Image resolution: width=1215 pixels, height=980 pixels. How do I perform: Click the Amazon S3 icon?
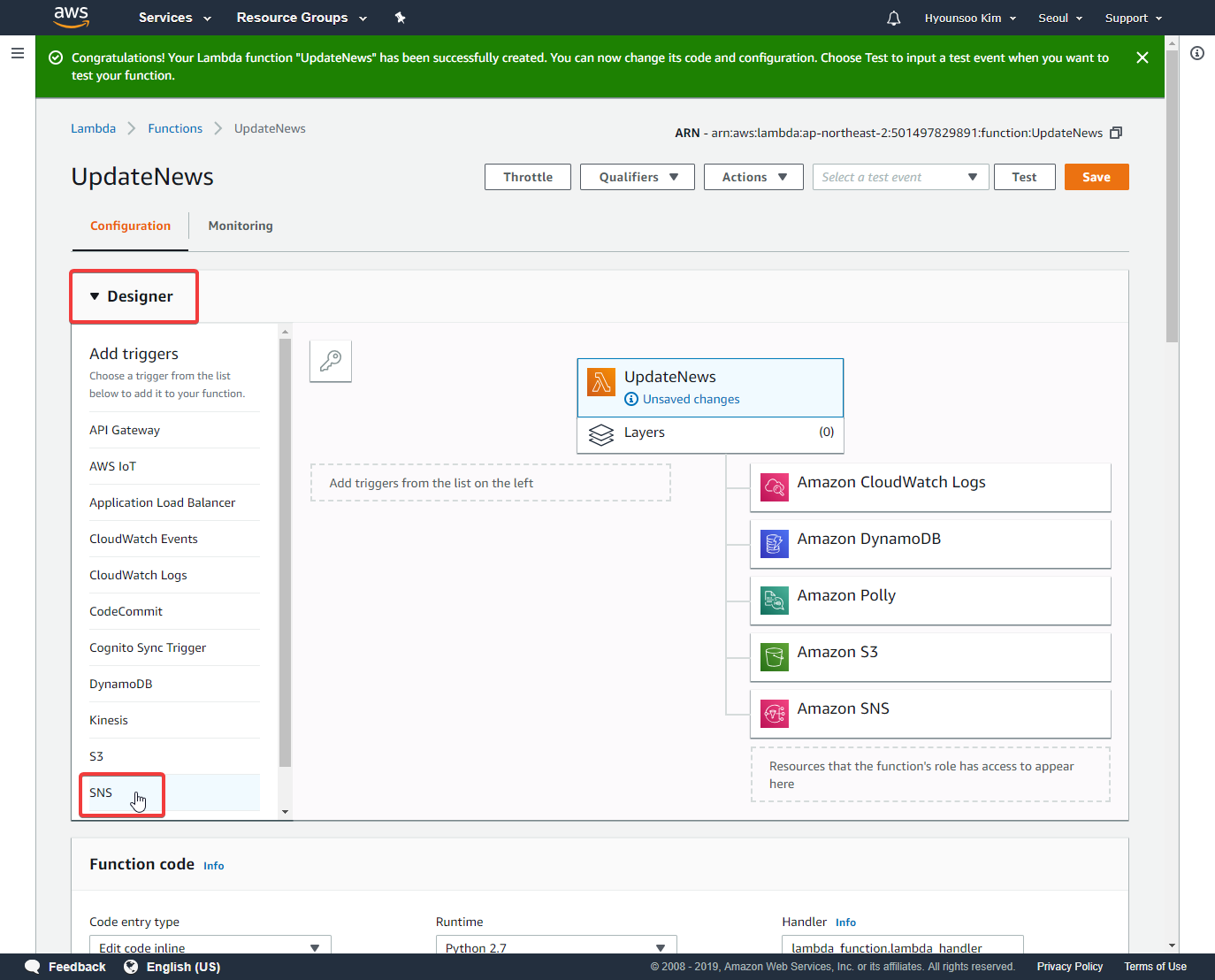click(775, 656)
